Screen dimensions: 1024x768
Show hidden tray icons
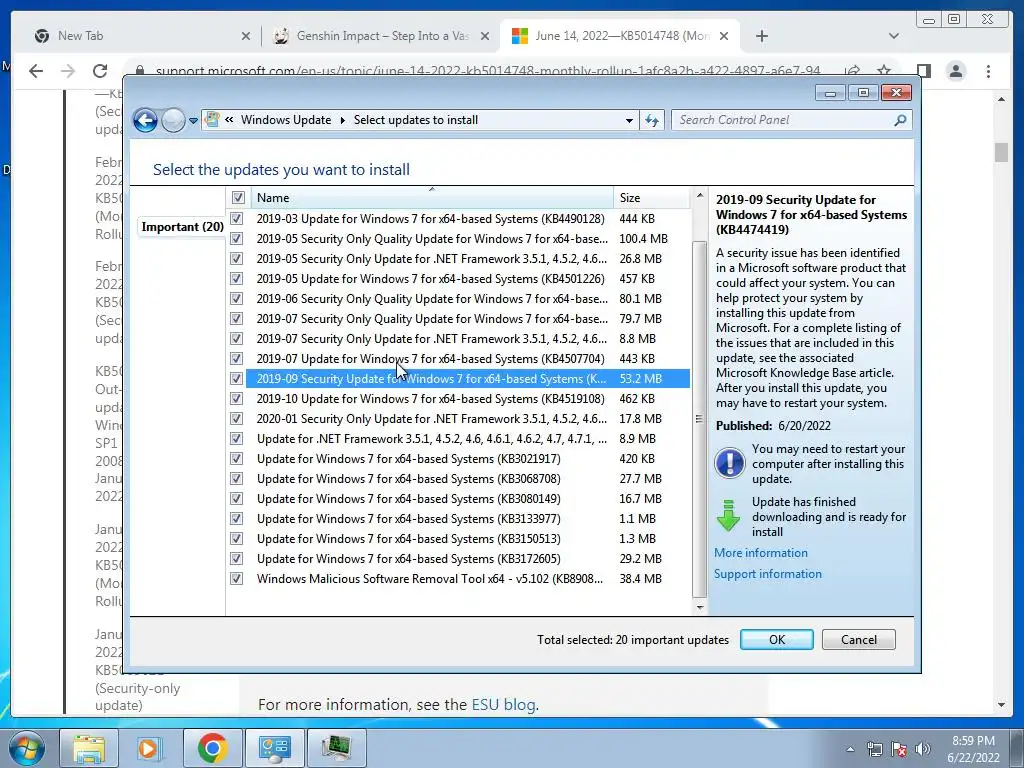point(850,749)
